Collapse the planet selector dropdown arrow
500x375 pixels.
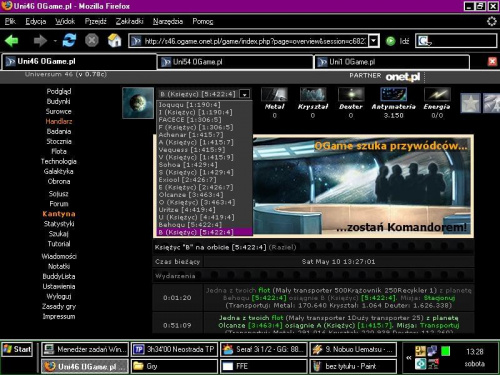(x=245, y=94)
